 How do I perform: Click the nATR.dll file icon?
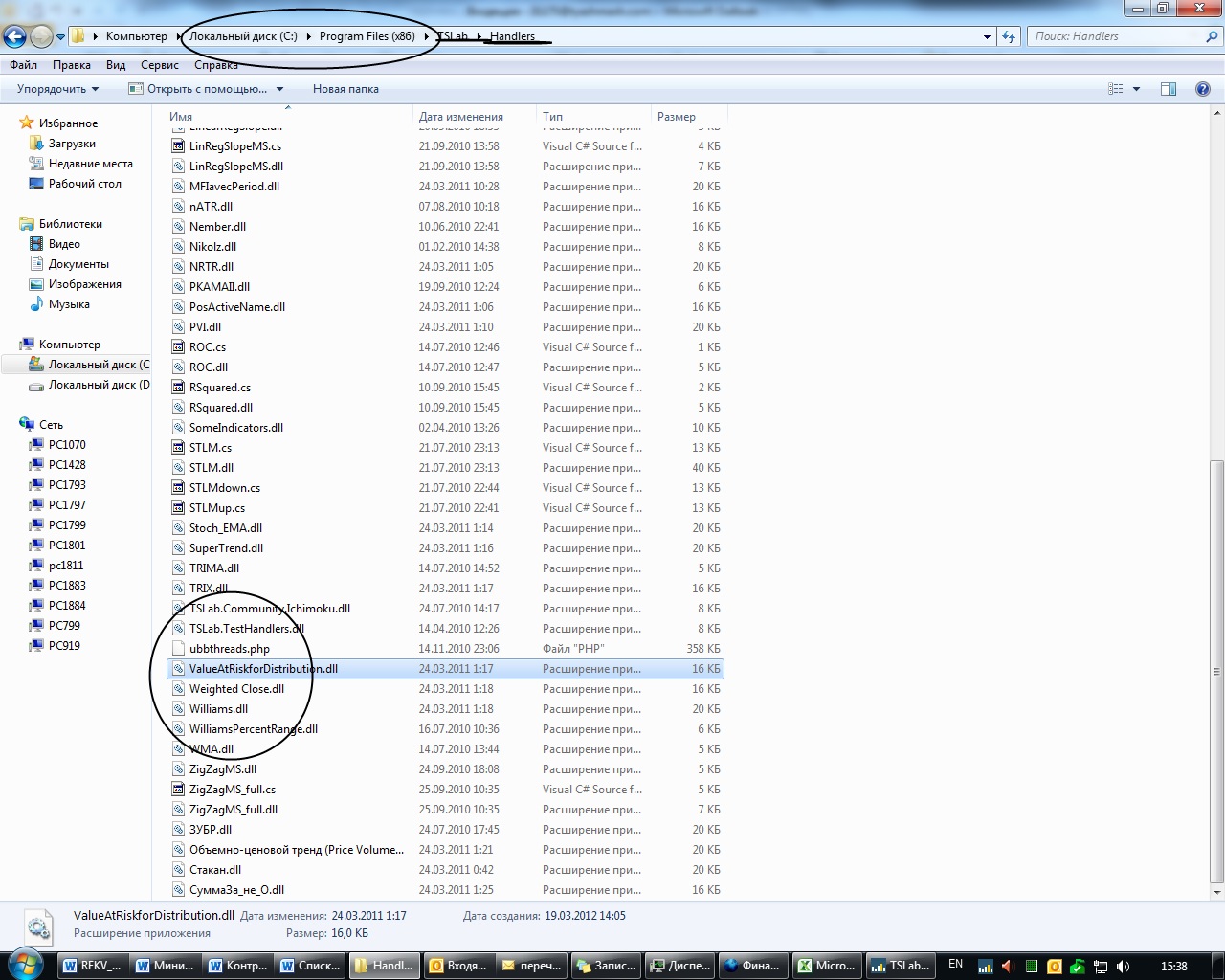178,207
